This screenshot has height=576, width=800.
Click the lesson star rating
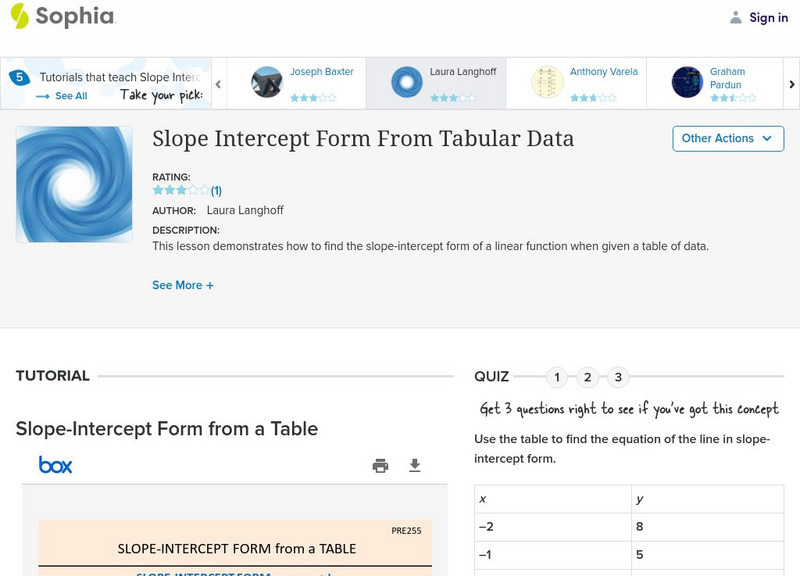181,190
